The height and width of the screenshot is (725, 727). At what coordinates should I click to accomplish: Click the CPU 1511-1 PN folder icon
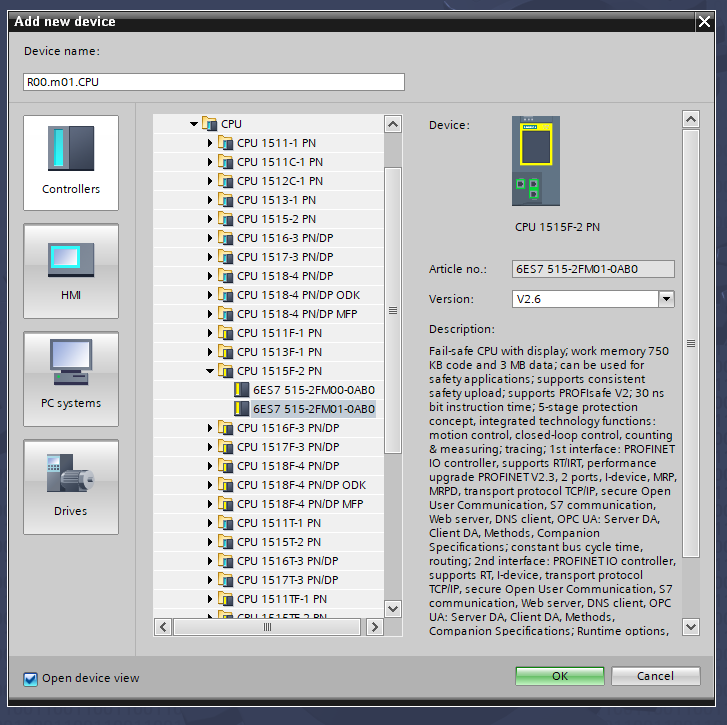225,143
